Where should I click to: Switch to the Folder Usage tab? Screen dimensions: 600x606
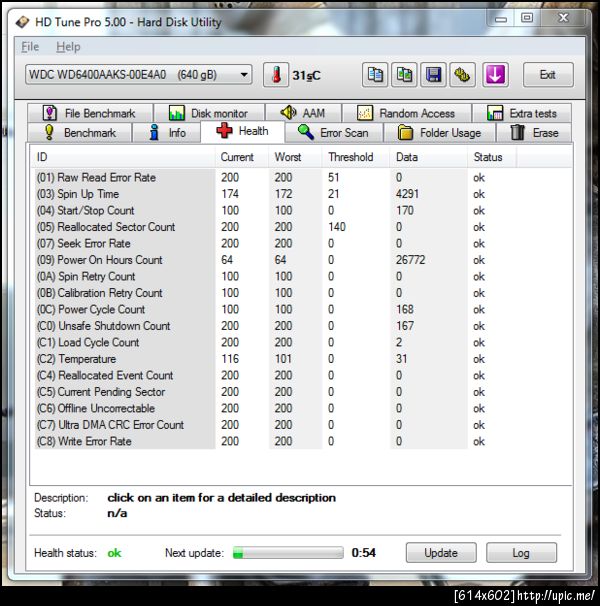pyautogui.click(x=440, y=133)
